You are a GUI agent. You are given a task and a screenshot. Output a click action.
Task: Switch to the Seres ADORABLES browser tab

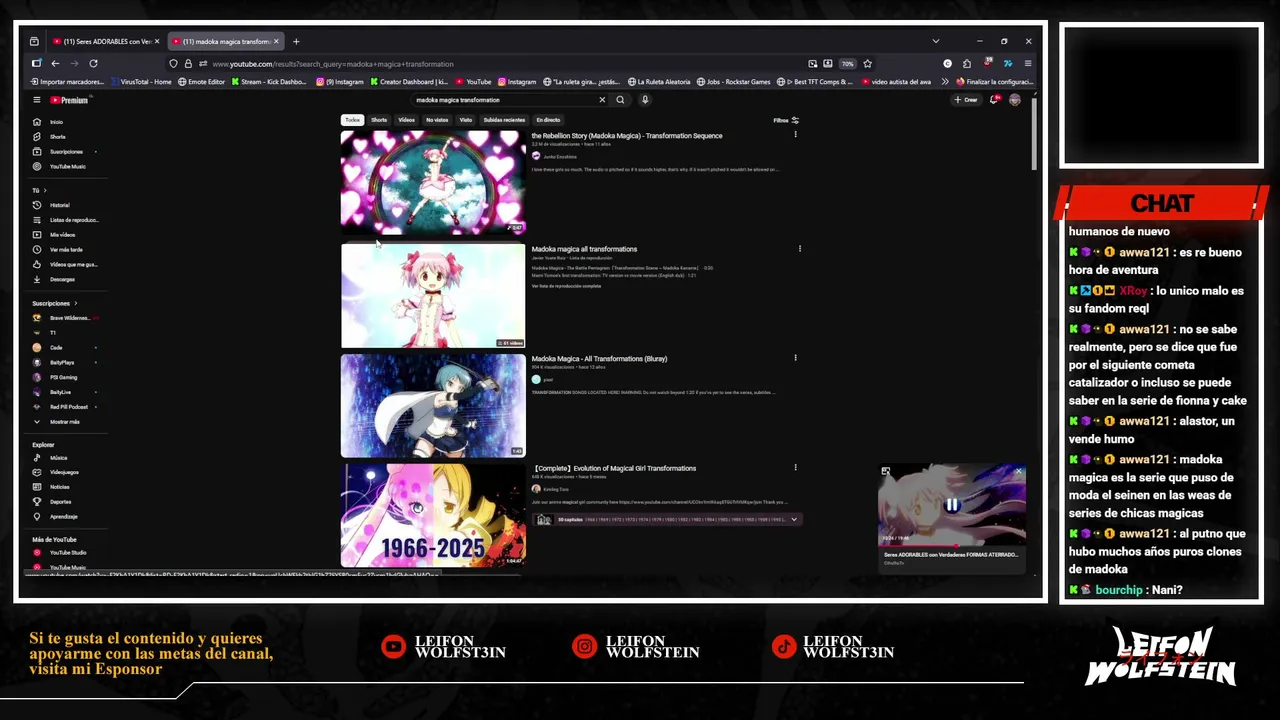coord(105,42)
